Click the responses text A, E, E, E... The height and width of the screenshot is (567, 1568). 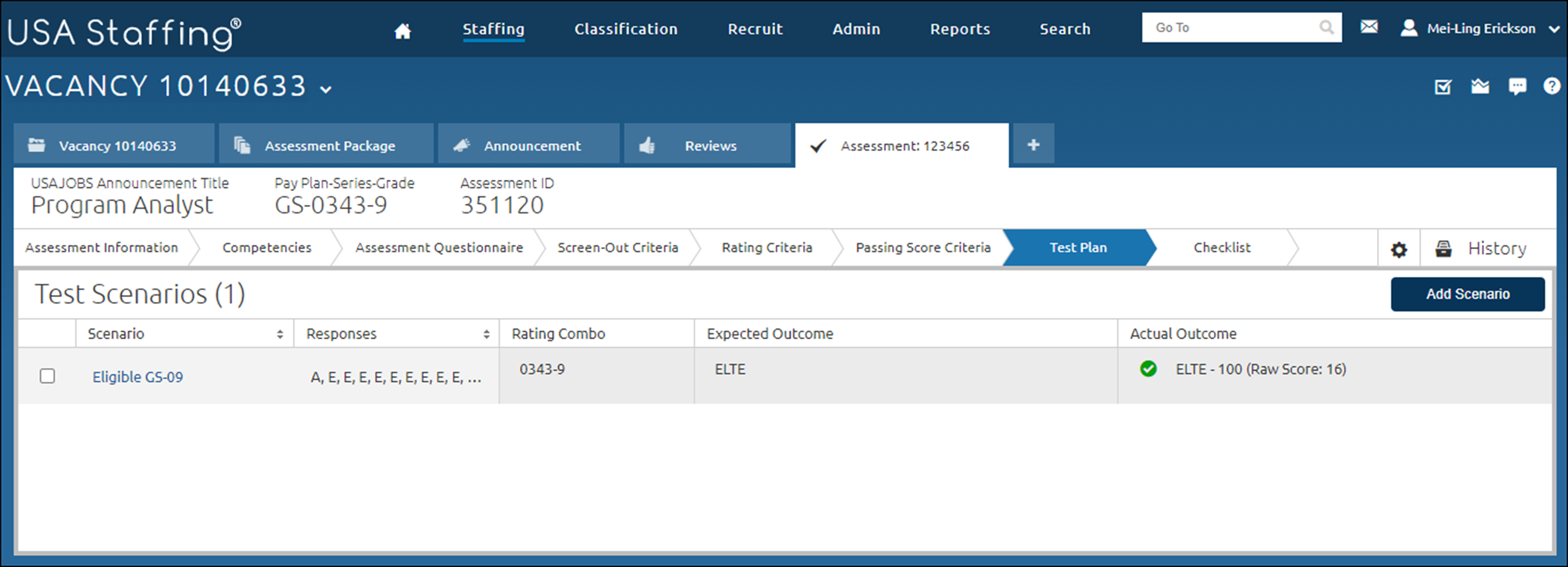point(396,377)
